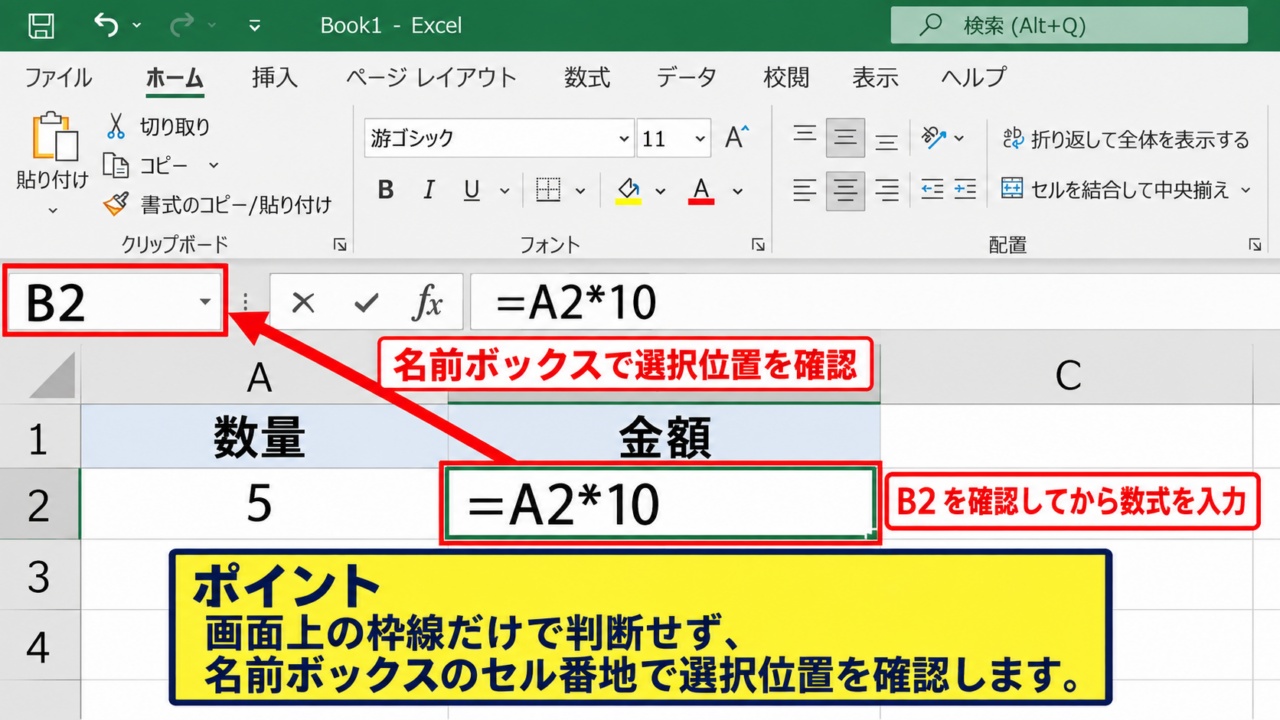The image size is (1280, 720).
Task: Undo the last action
Action: pyautogui.click(x=106, y=24)
